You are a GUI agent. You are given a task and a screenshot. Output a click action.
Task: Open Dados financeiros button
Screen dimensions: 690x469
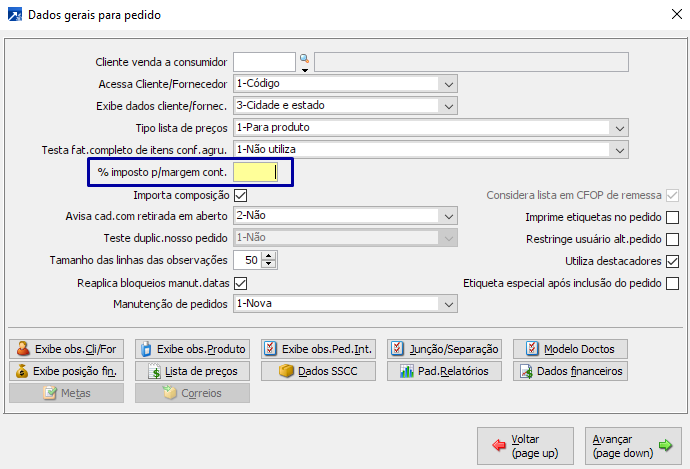[570, 371]
